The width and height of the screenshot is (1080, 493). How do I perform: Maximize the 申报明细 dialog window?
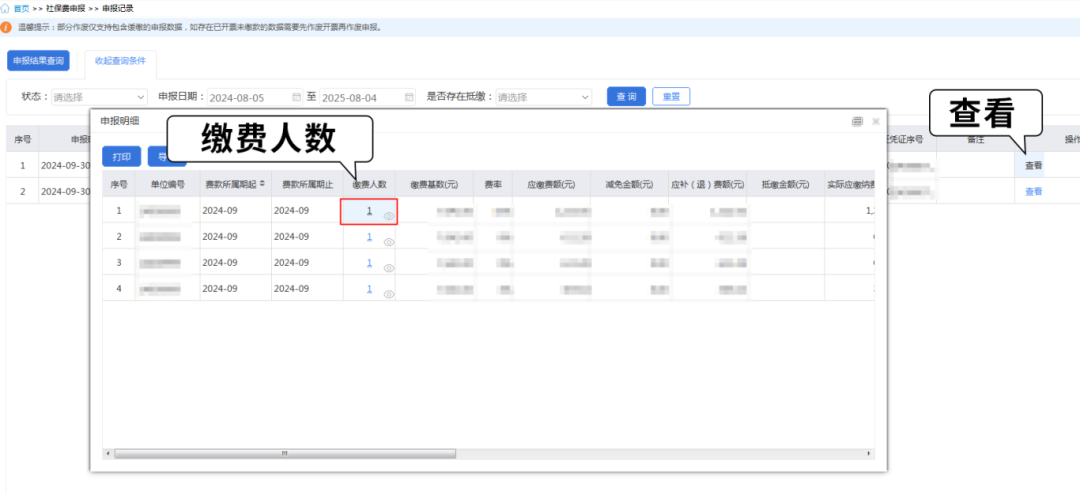(x=857, y=121)
